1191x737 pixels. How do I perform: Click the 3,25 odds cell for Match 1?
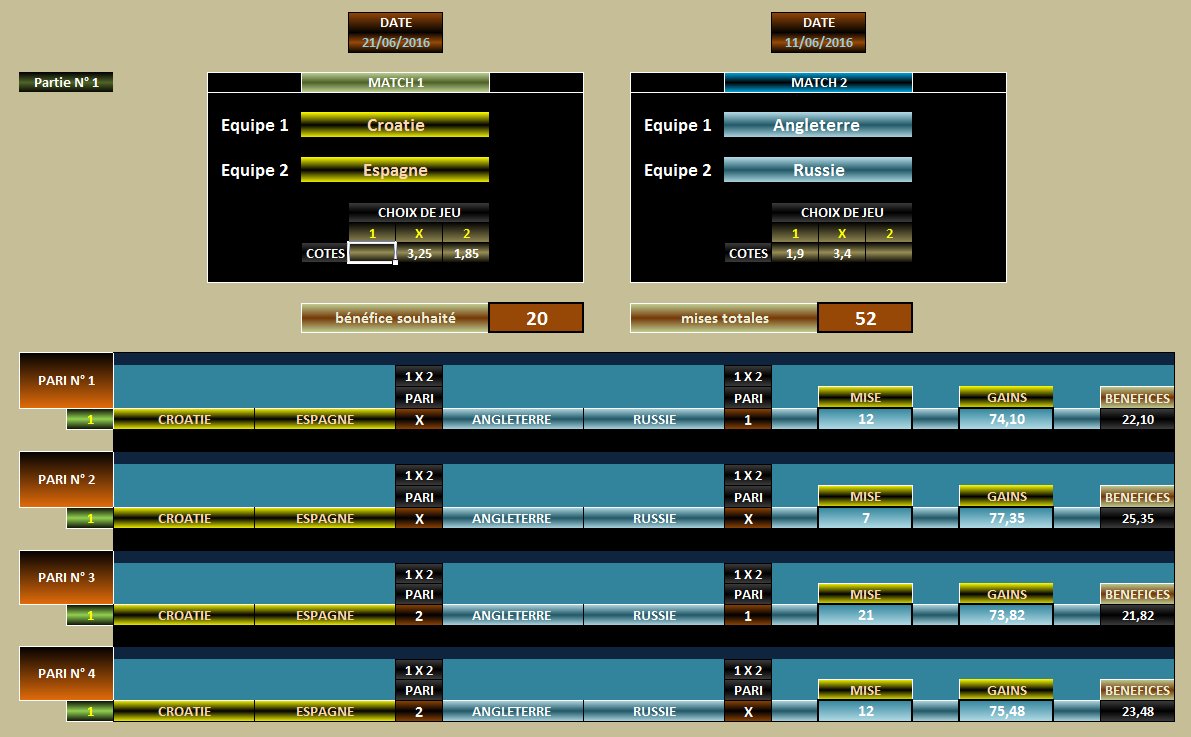click(418, 253)
